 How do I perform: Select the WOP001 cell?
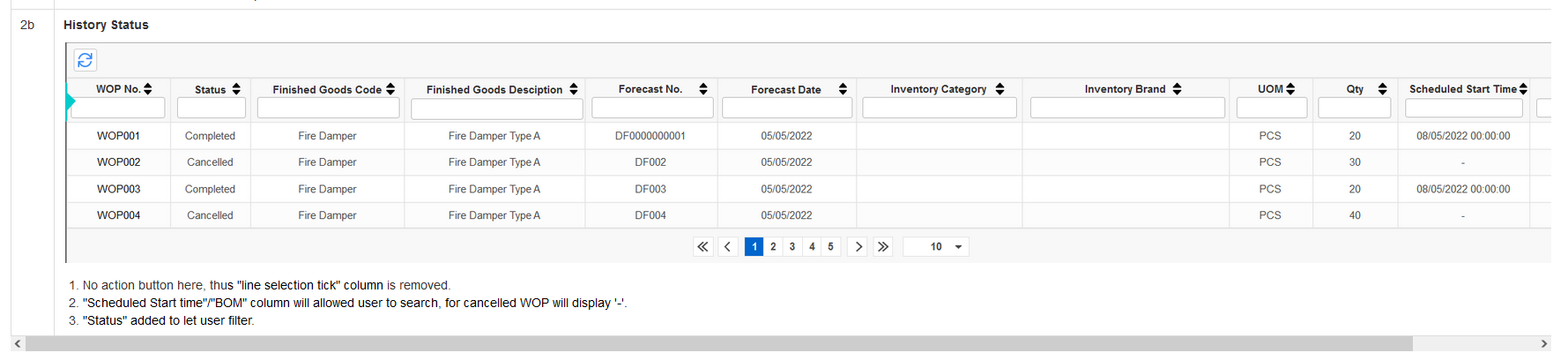click(x=118, y=136)
